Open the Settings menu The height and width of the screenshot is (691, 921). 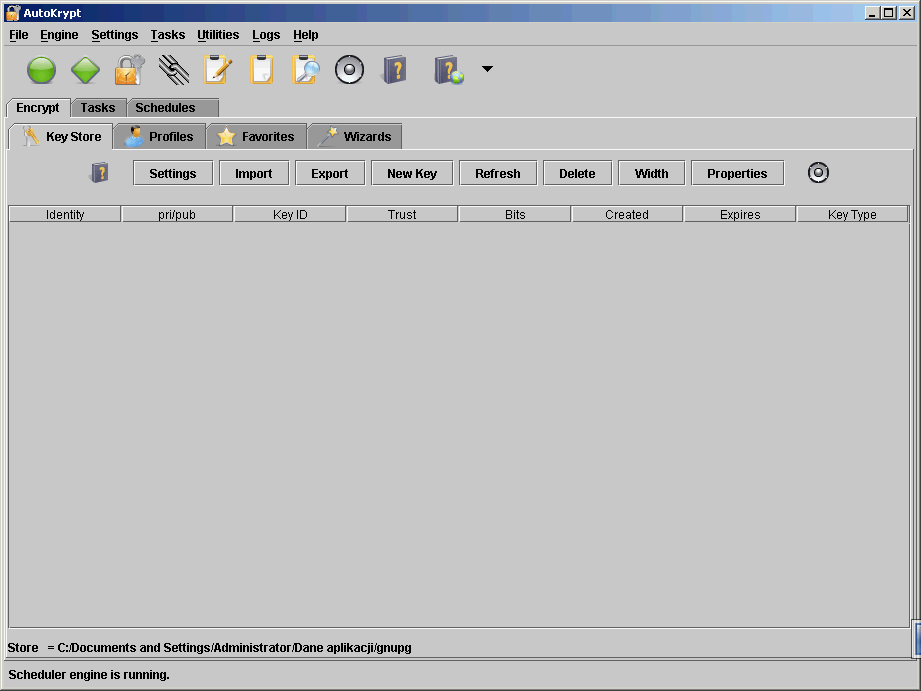pyautogui.click(x=115, y=35)
